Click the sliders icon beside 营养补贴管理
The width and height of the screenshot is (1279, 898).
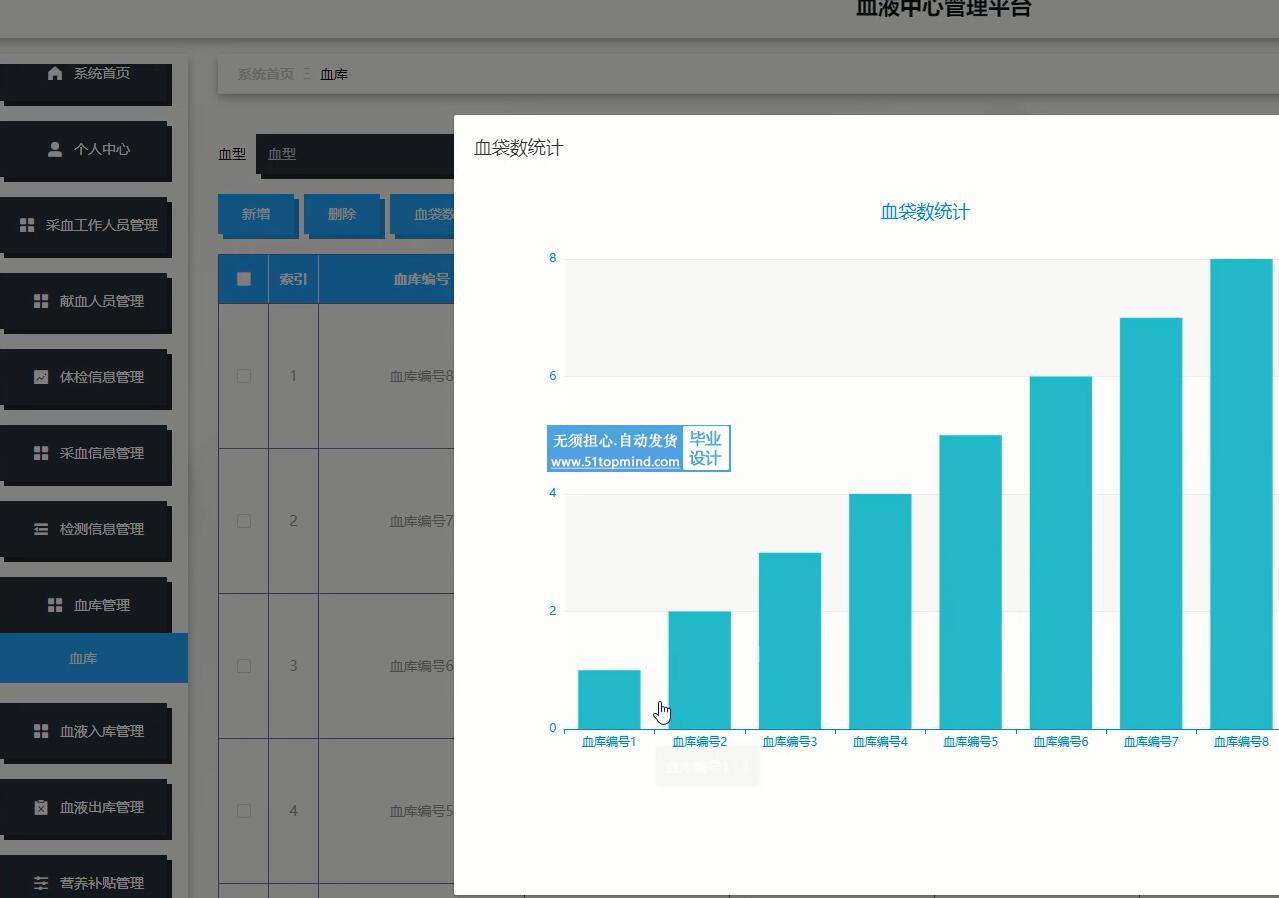[41, 883]
